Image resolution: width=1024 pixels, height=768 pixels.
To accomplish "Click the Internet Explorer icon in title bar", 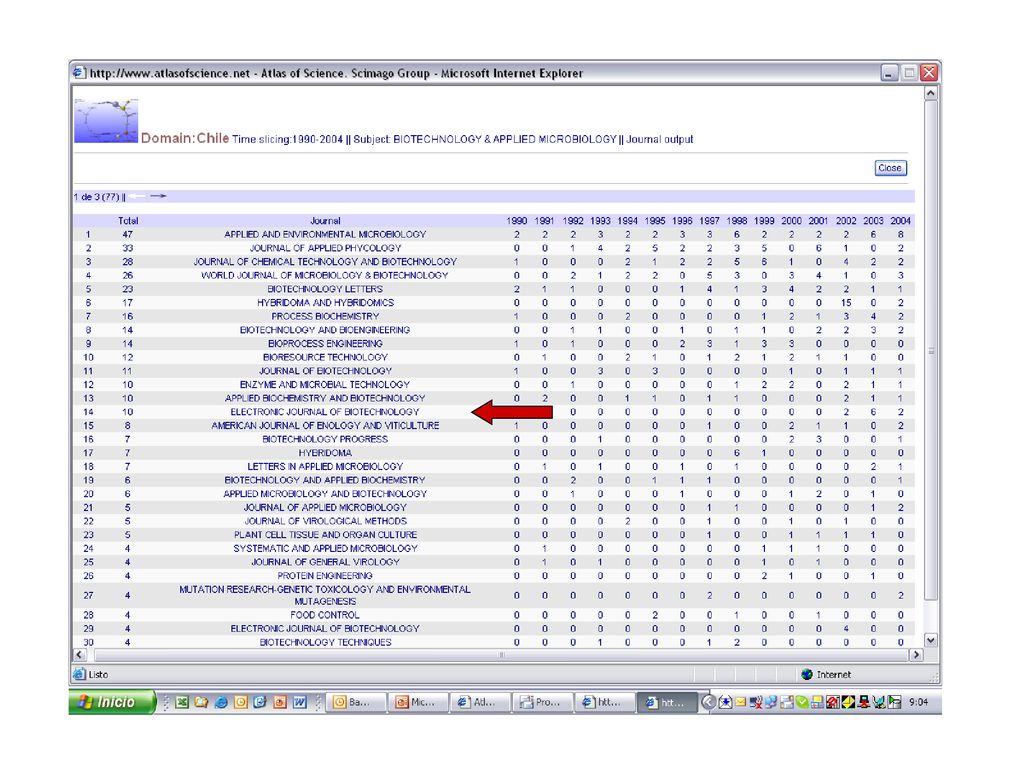I will click(x=79, y=72).
